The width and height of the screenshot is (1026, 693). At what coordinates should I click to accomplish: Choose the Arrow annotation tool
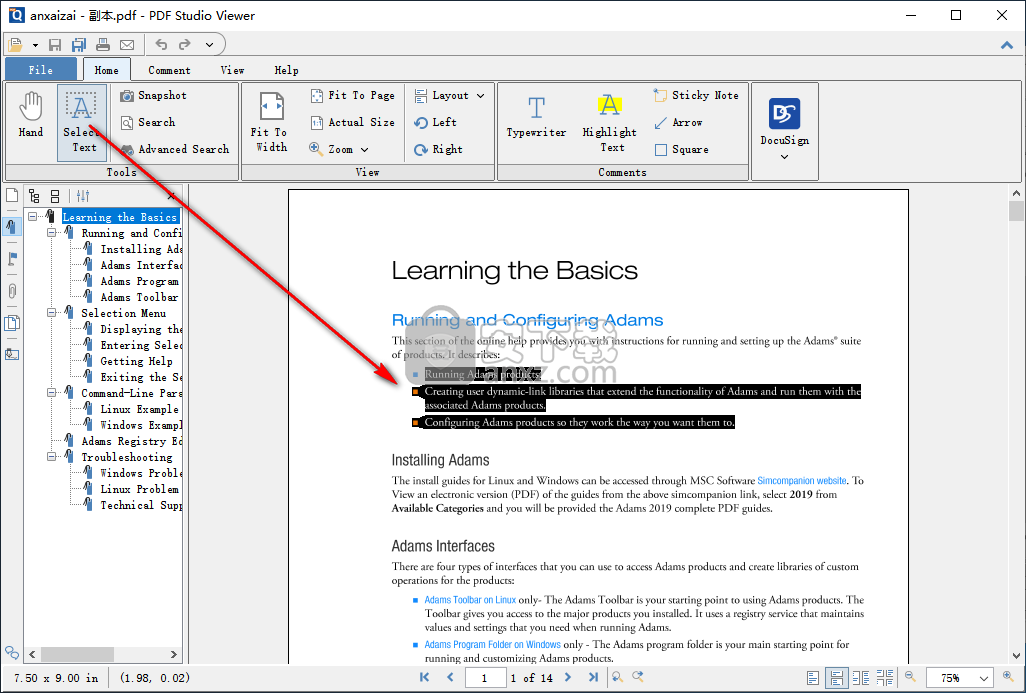click(678, 122)
